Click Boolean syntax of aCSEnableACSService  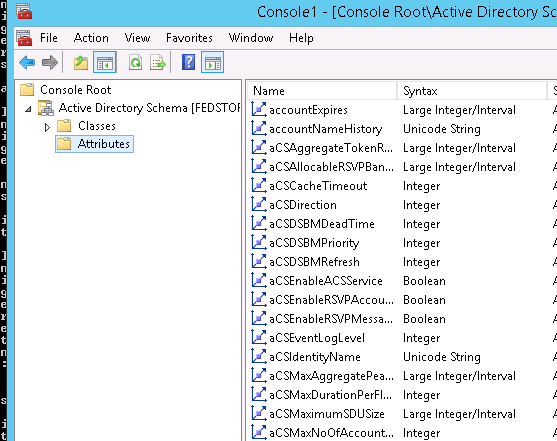click(424, 281)
